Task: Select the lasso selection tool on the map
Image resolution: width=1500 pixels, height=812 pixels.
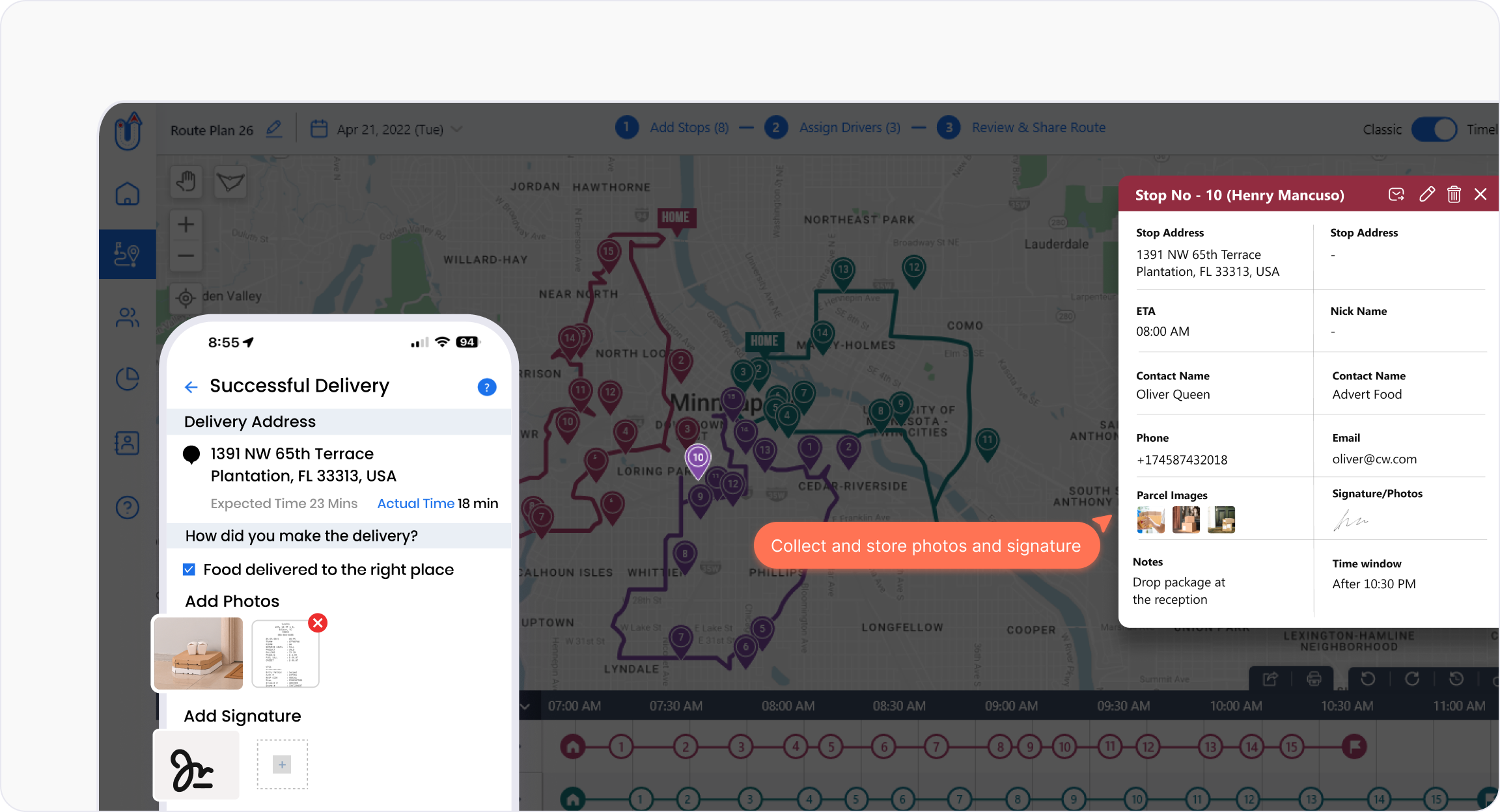Action: (x=229, y=182)
